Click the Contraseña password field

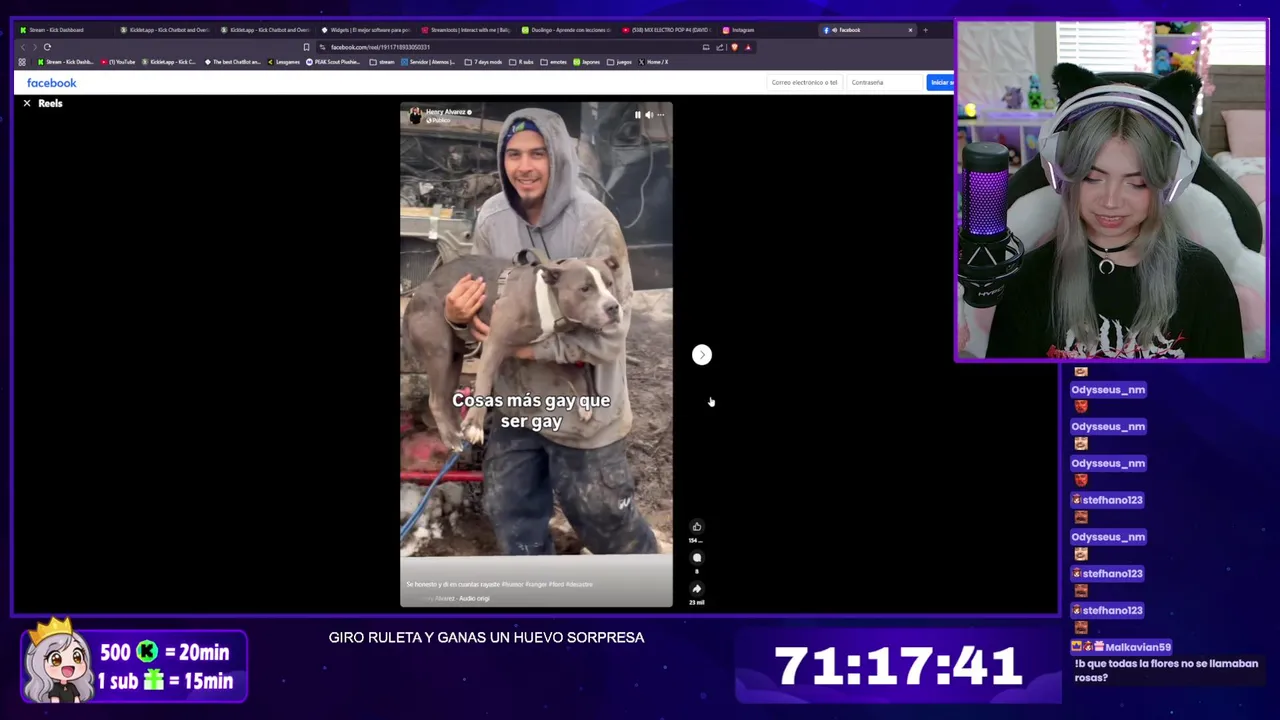885,83
